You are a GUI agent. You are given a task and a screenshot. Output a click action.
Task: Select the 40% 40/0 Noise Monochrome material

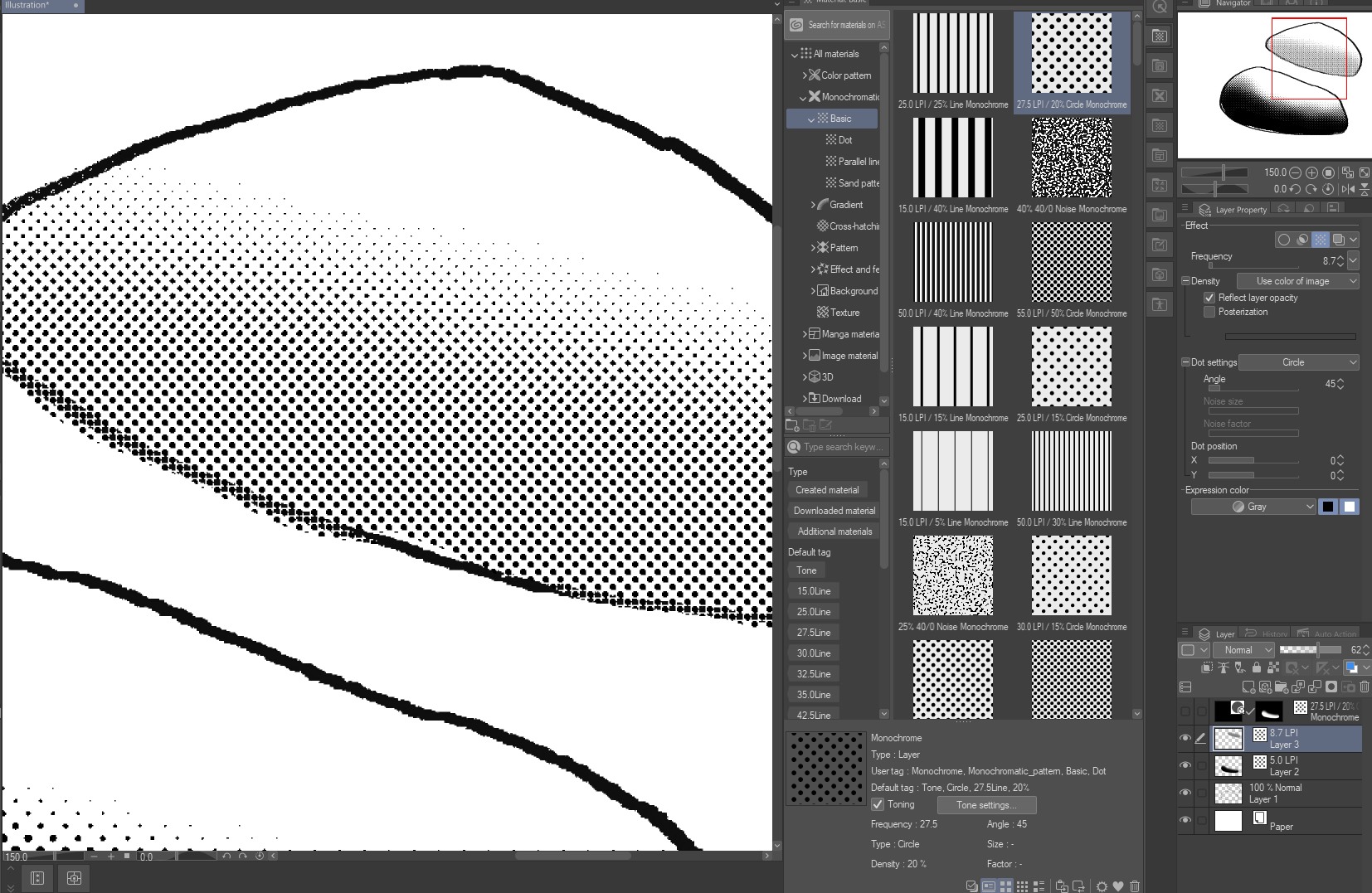coord(1072,165)
